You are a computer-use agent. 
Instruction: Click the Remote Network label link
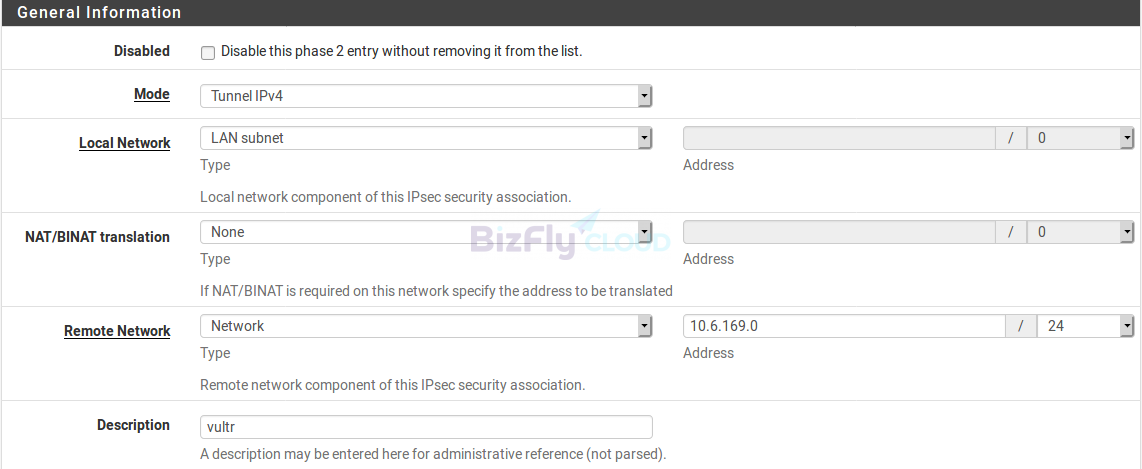click(x=117, y=331)
